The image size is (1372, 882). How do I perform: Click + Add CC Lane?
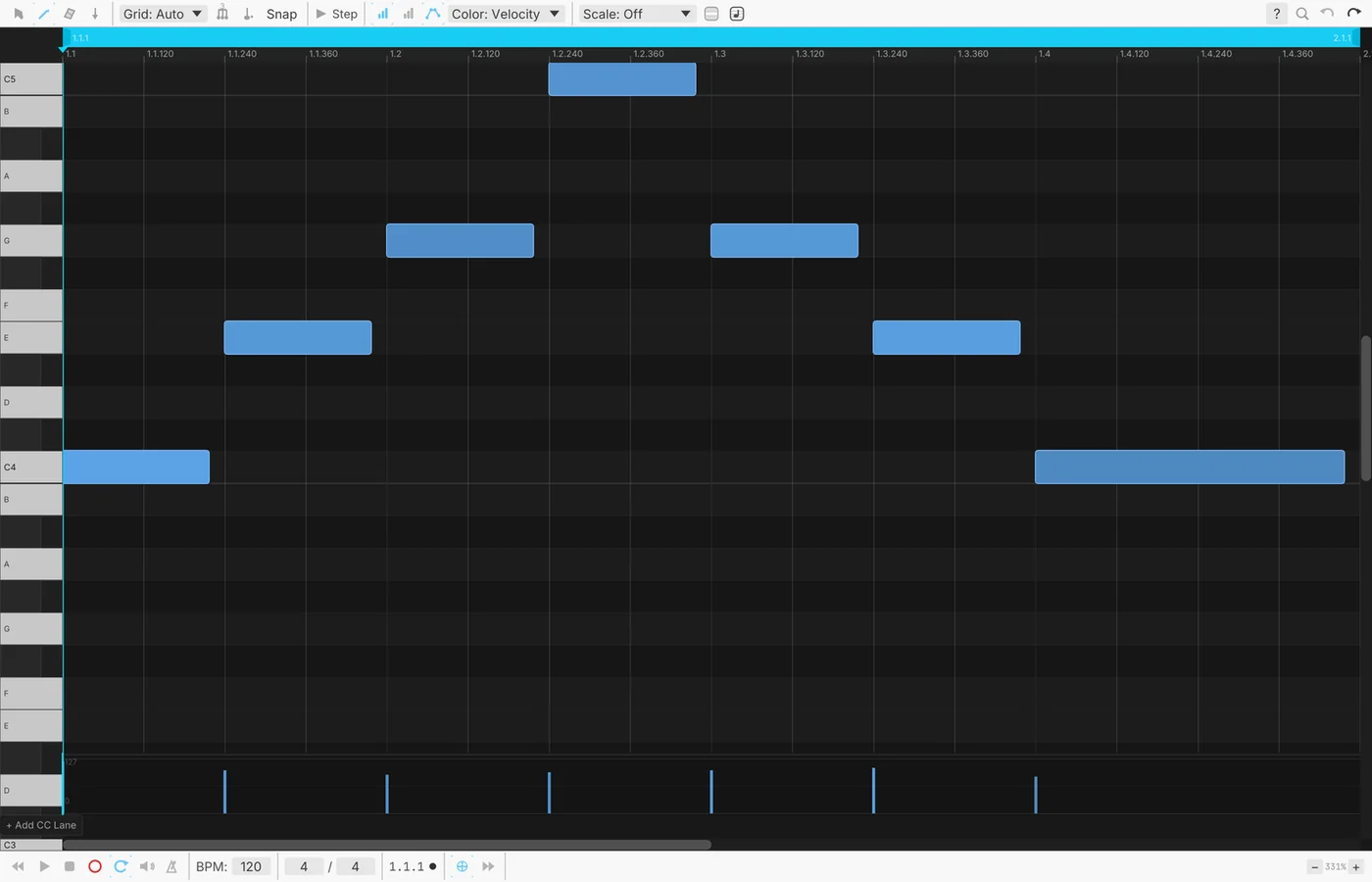click(x=41, y=825)
